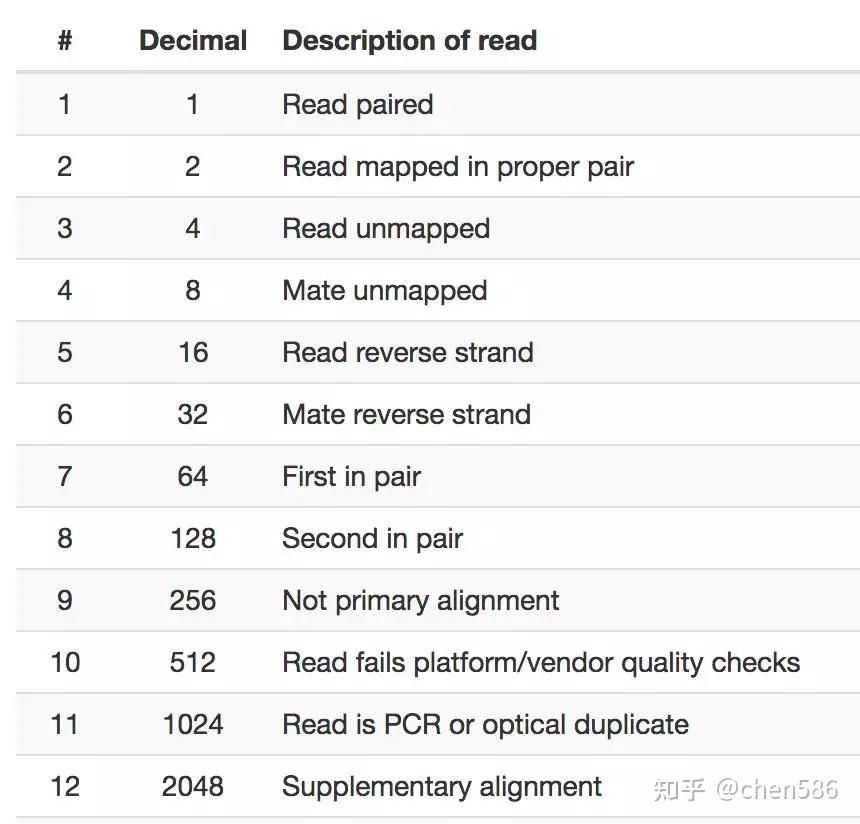Screen dimensions: 860x824
Task: Click the 'First in pair' description
Action: [x=351, y=476]
